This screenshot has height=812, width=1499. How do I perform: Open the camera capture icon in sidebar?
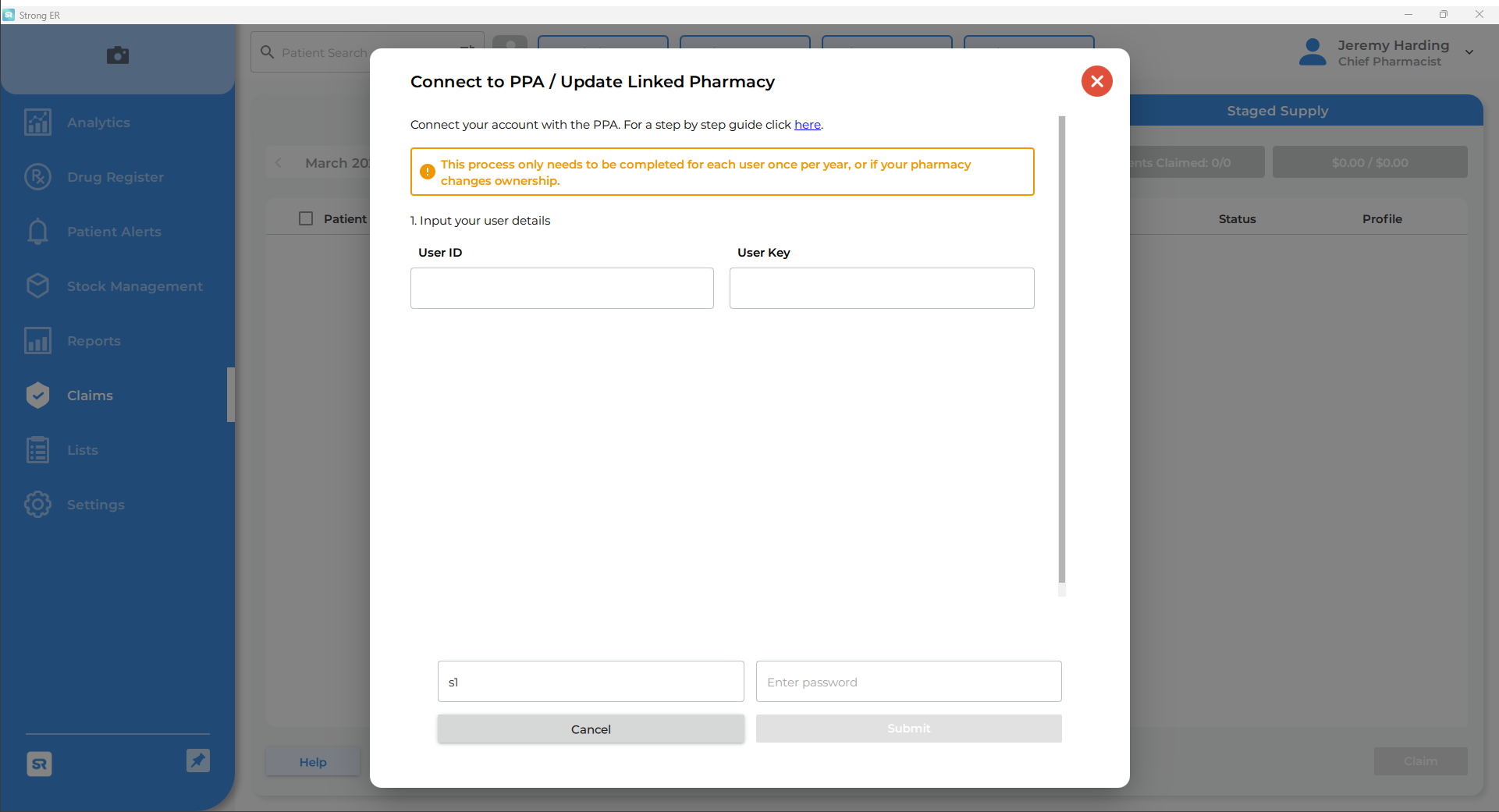[x=117, y=55]
